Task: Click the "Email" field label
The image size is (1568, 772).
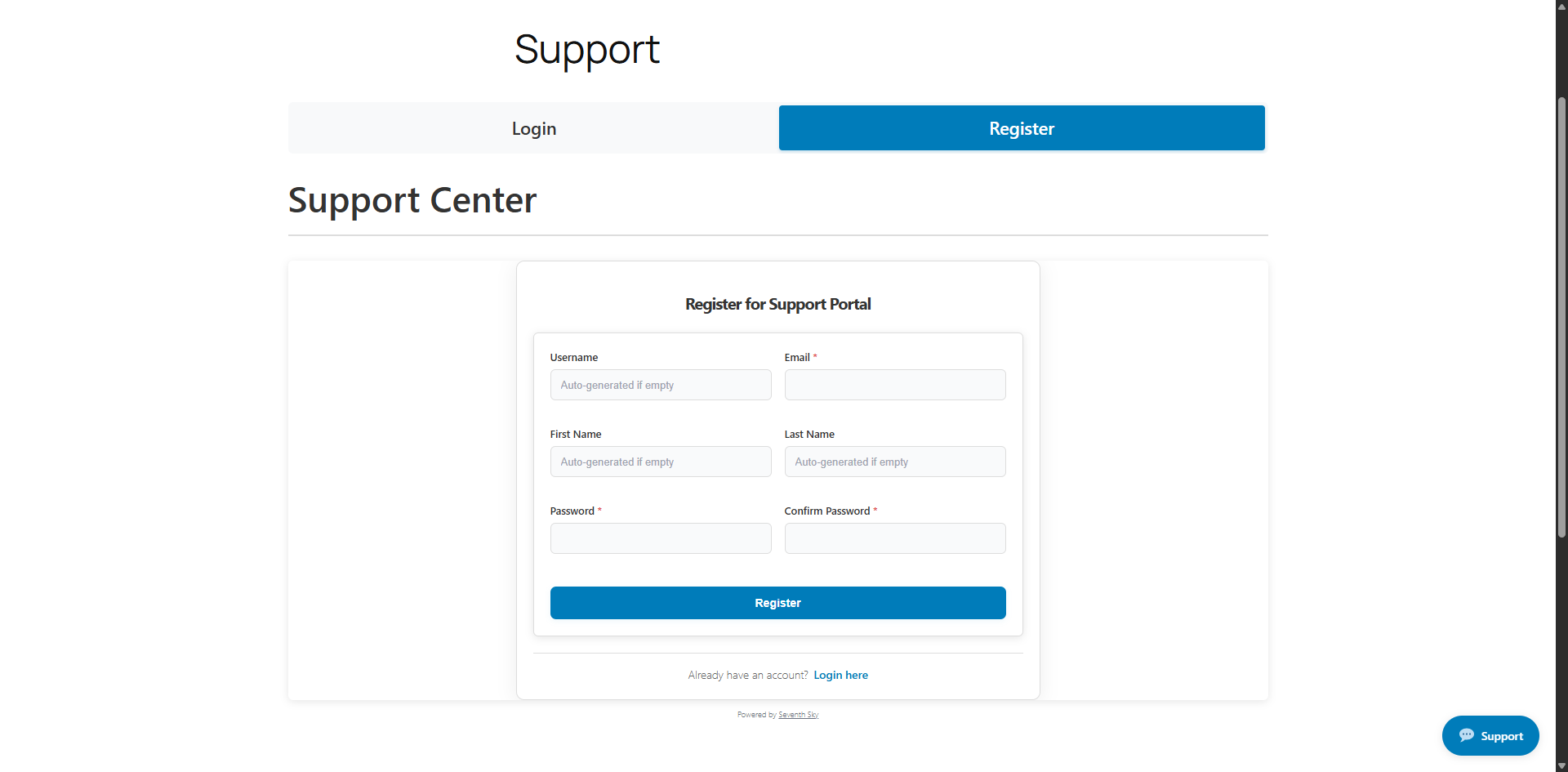Action: (x=796, y=358)
